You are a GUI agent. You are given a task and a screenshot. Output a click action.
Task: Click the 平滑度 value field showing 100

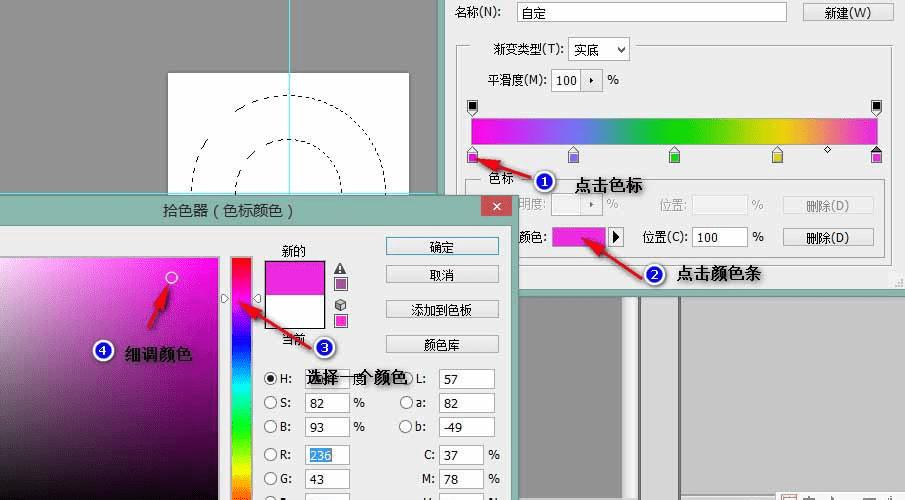click(566, 80)
